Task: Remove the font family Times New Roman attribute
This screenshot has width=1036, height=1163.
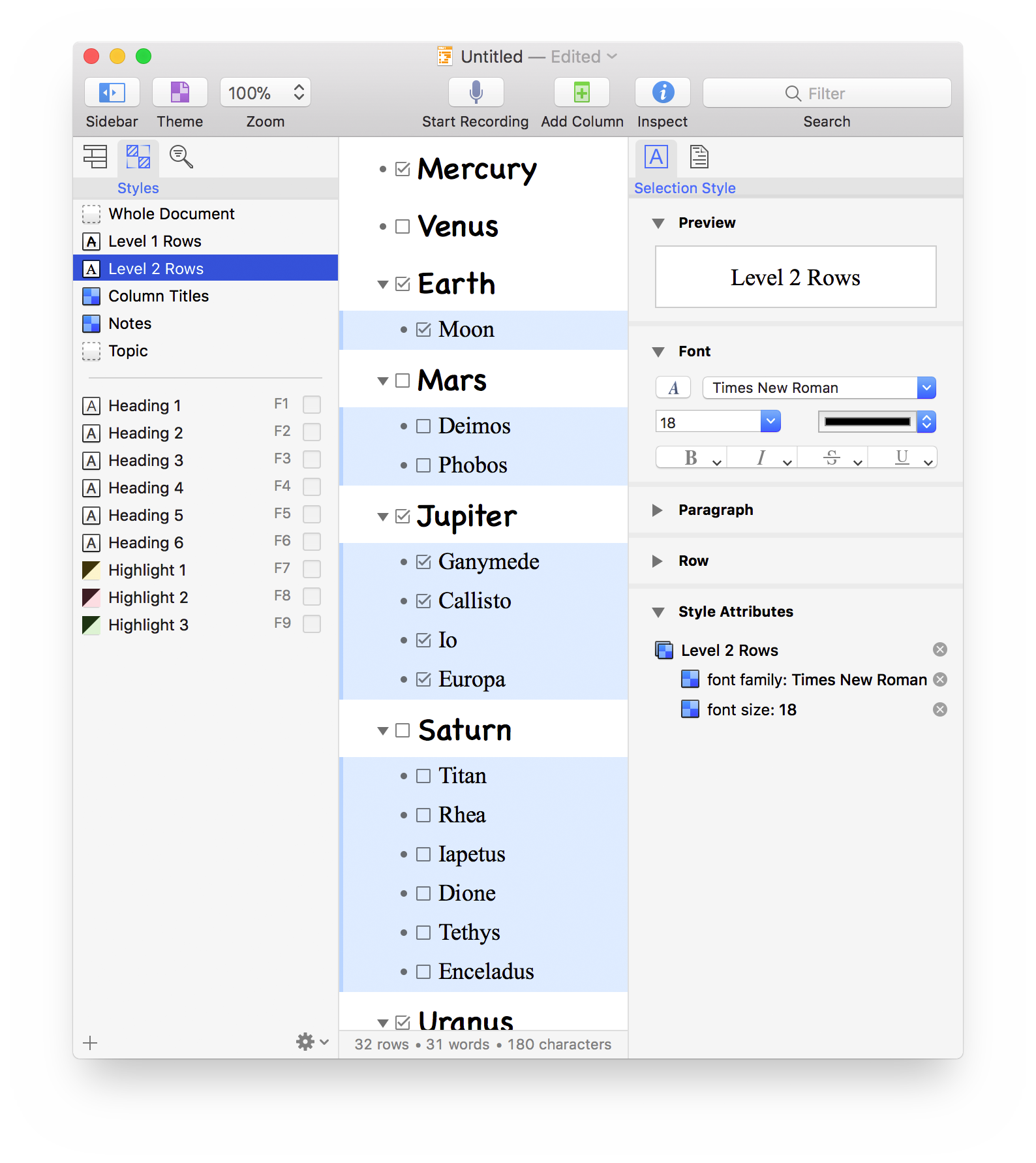Action: click(940, 679)
